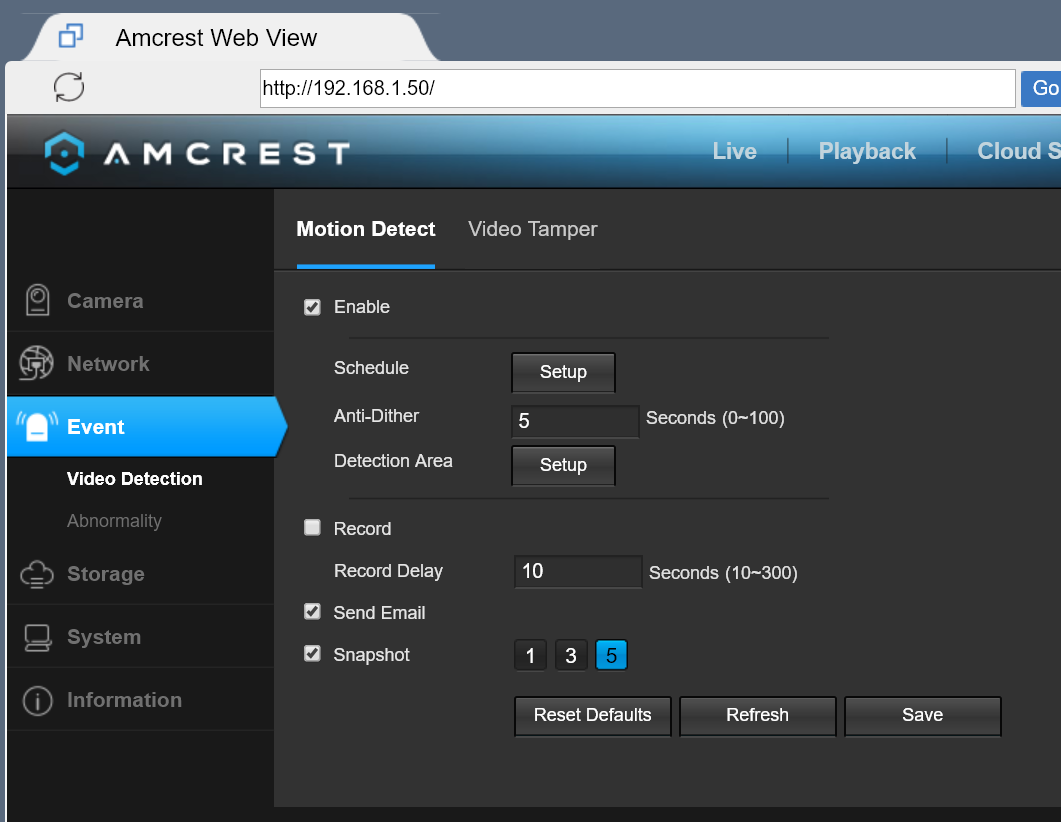Toggle the Snapshot checkbox
The height and width of the screenshot is (822, 1061).
pos(312,654)
